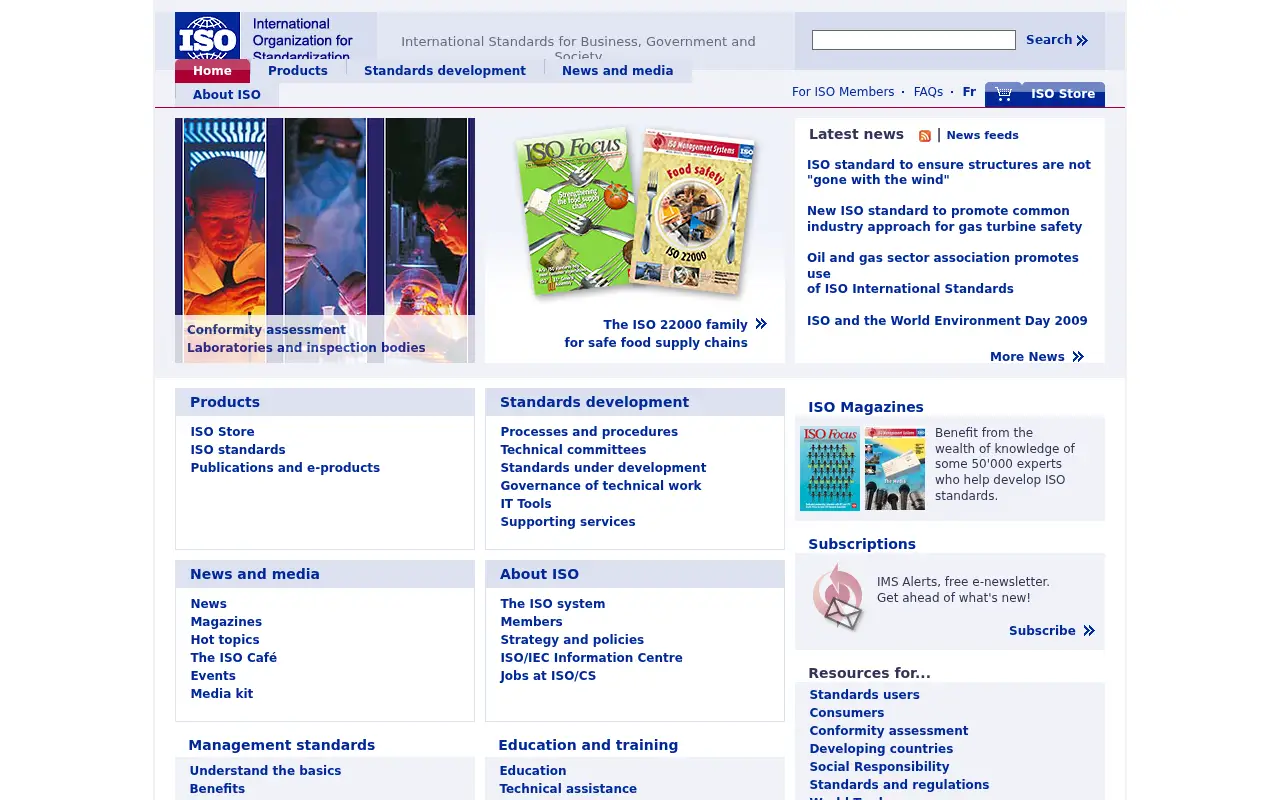Switch language with the Fr link
This screenshot has height=800, width=1280.
click(x=969, y=92)
